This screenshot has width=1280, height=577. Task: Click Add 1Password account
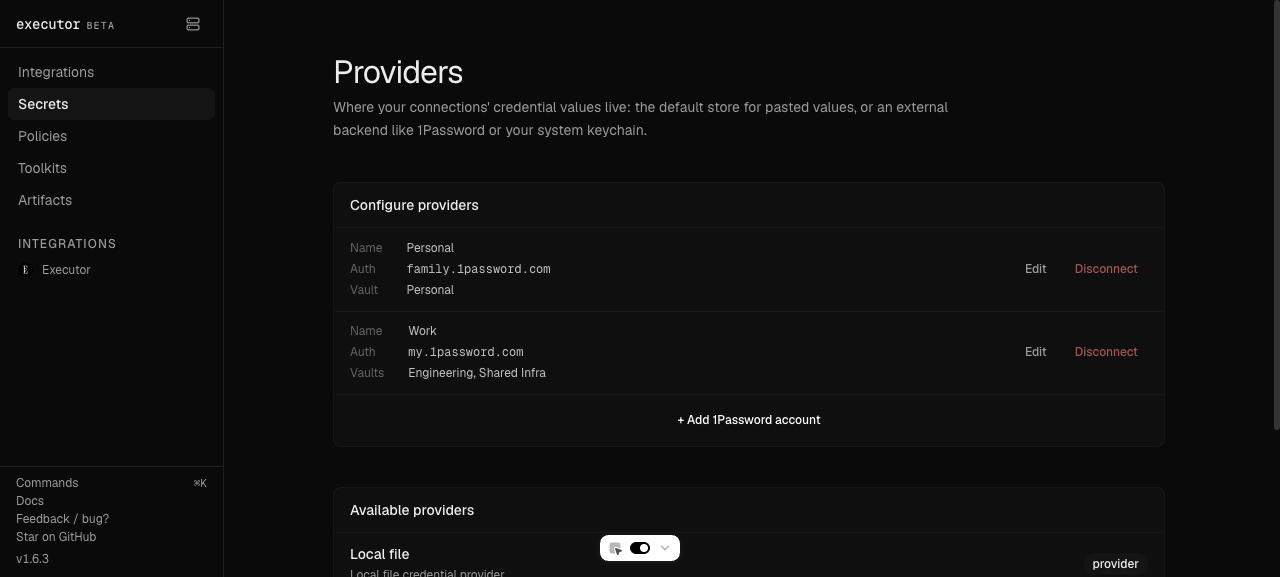coord(749,420)
